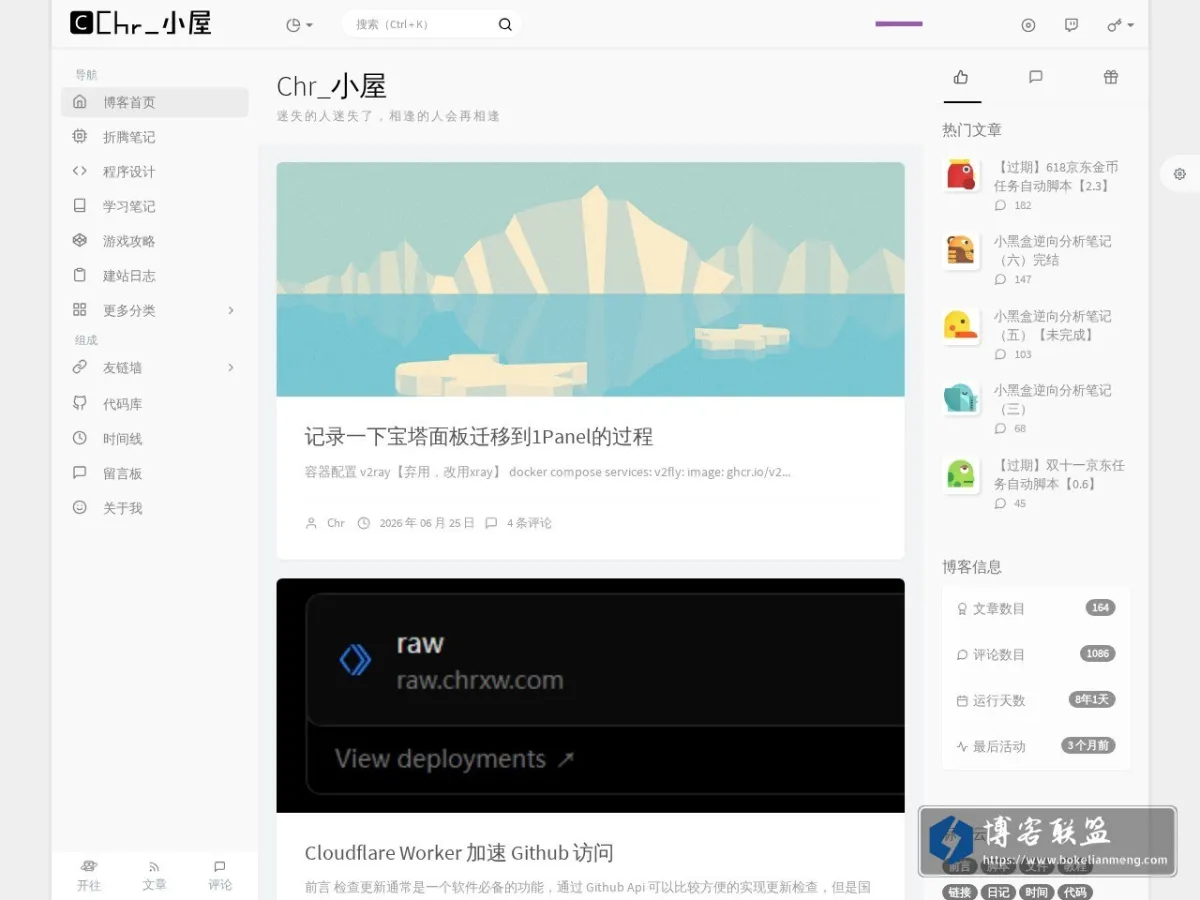This screenshot has height=900, width=1200.
Task: Open 小黑盒逆向分析笔记（六）完结
Action: click(1052, 250)
